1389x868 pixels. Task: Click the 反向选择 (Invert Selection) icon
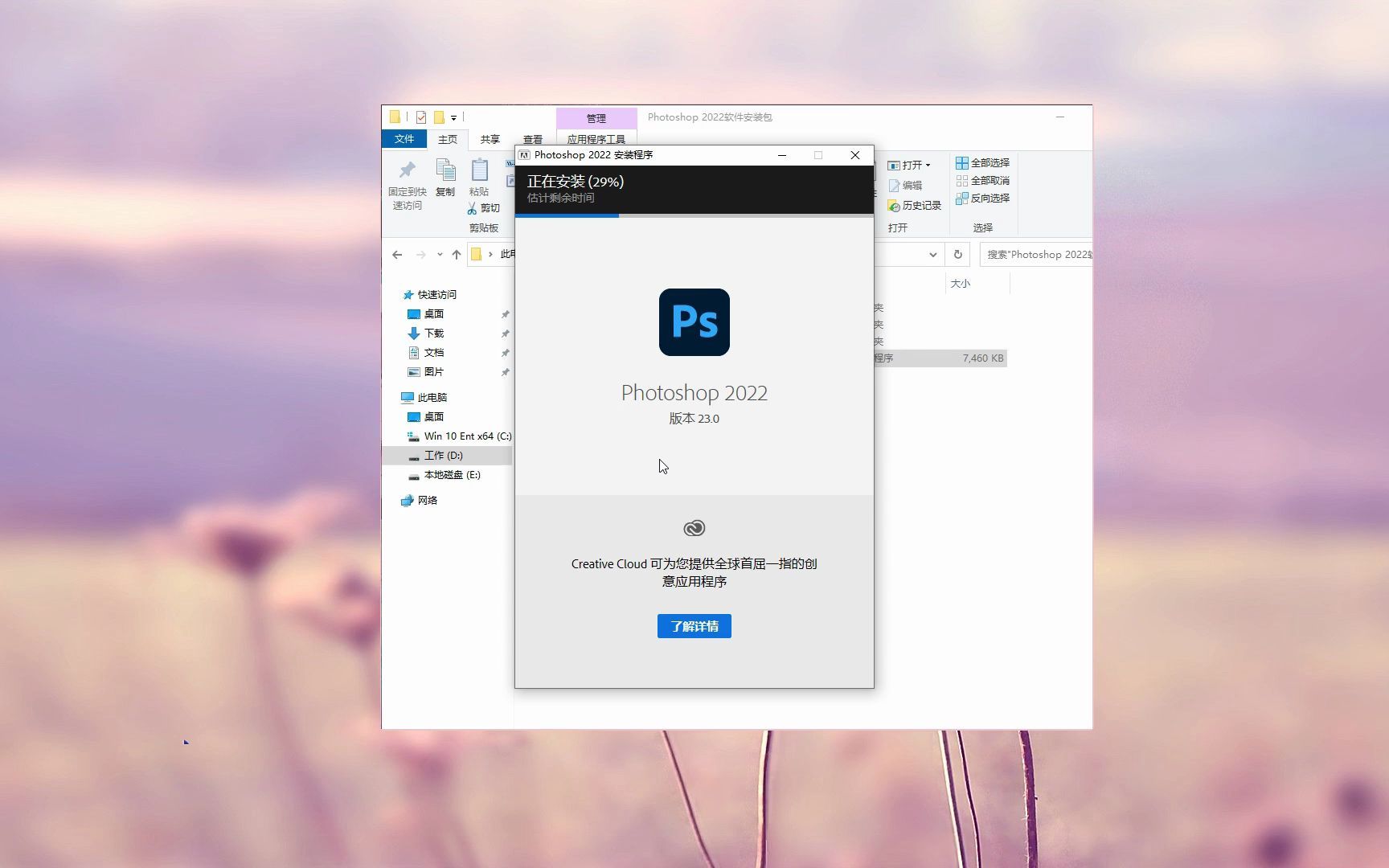(x=962, y=199)
